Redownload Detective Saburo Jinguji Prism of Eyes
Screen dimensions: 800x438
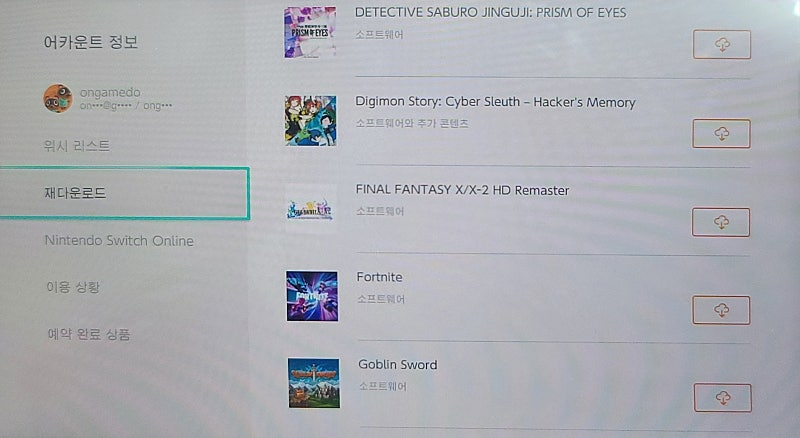(722, 44)
